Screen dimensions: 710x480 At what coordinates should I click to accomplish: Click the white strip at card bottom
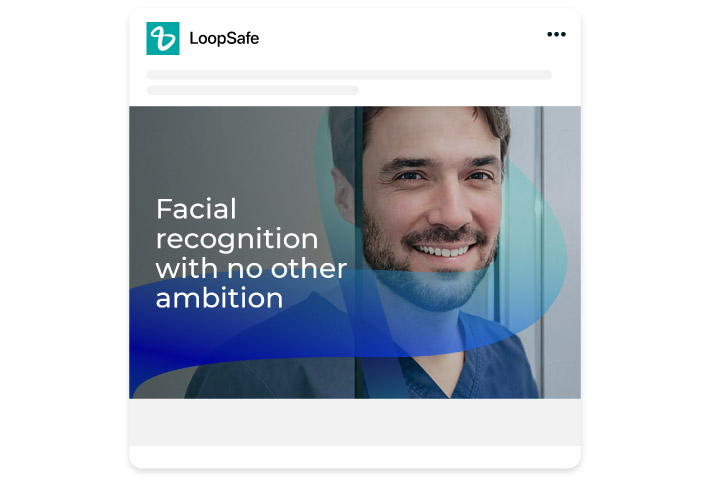click(x=355, y=456)
